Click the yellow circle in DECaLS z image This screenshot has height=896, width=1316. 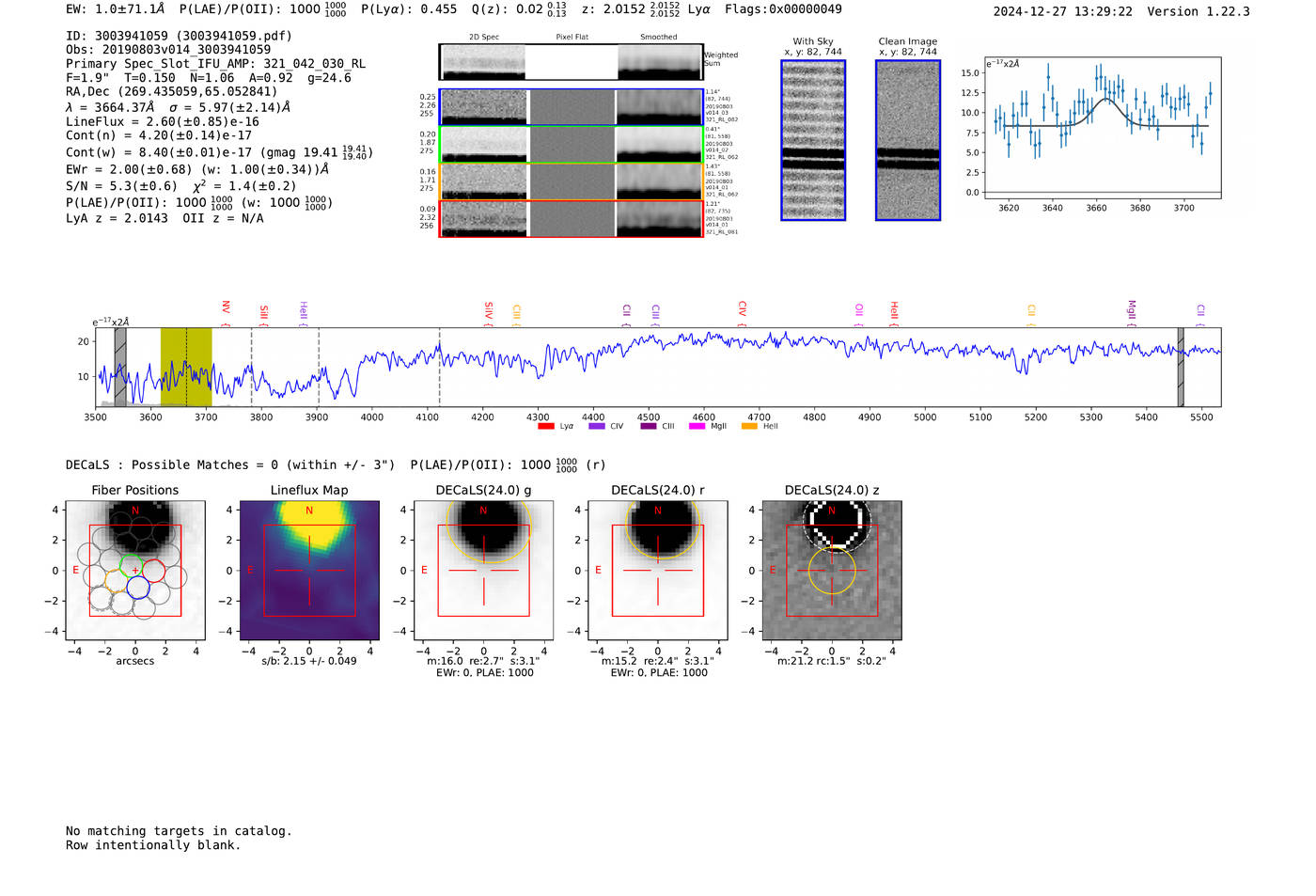(832, 571)
